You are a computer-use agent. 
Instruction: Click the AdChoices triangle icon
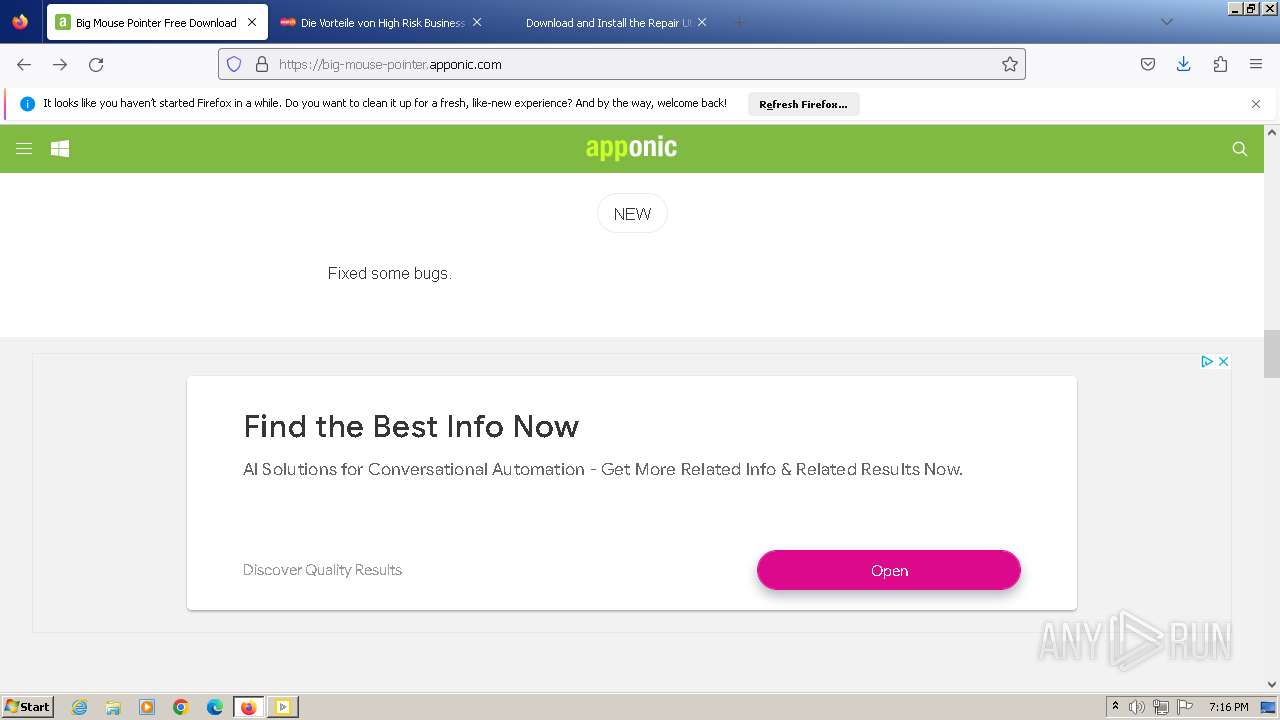pyautogui.click(x=1207, y=361)
